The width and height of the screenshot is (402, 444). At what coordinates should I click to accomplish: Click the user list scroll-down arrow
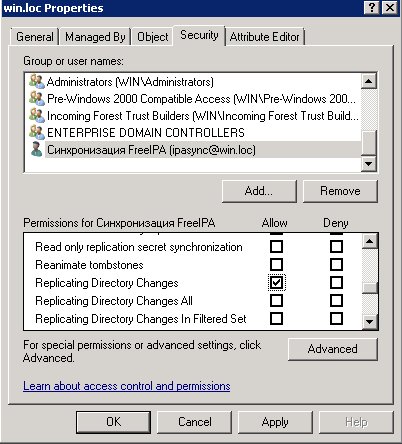point(369,163)
